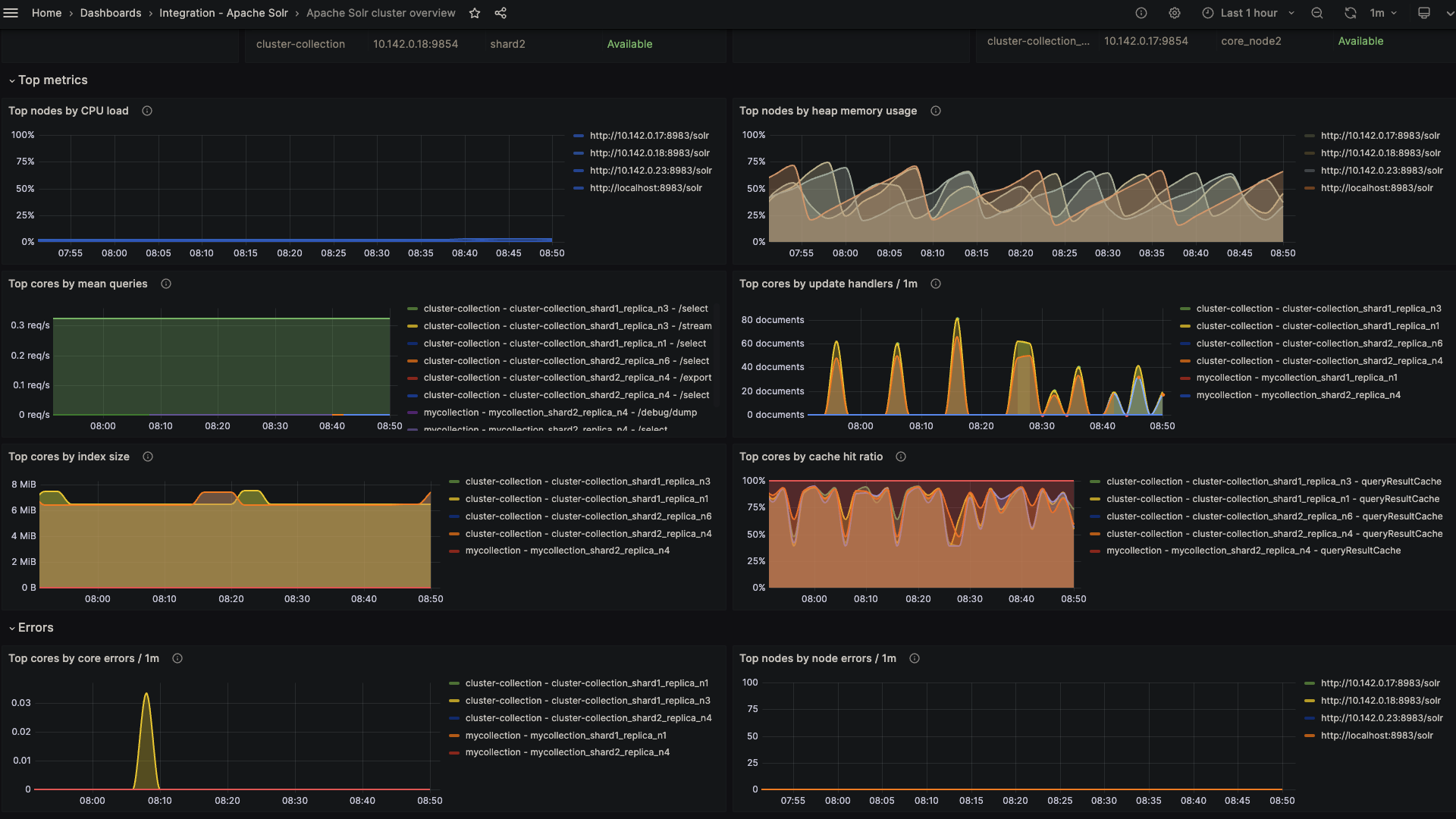Show info for Top nodes by CPU load

click(x=147, y=111)
